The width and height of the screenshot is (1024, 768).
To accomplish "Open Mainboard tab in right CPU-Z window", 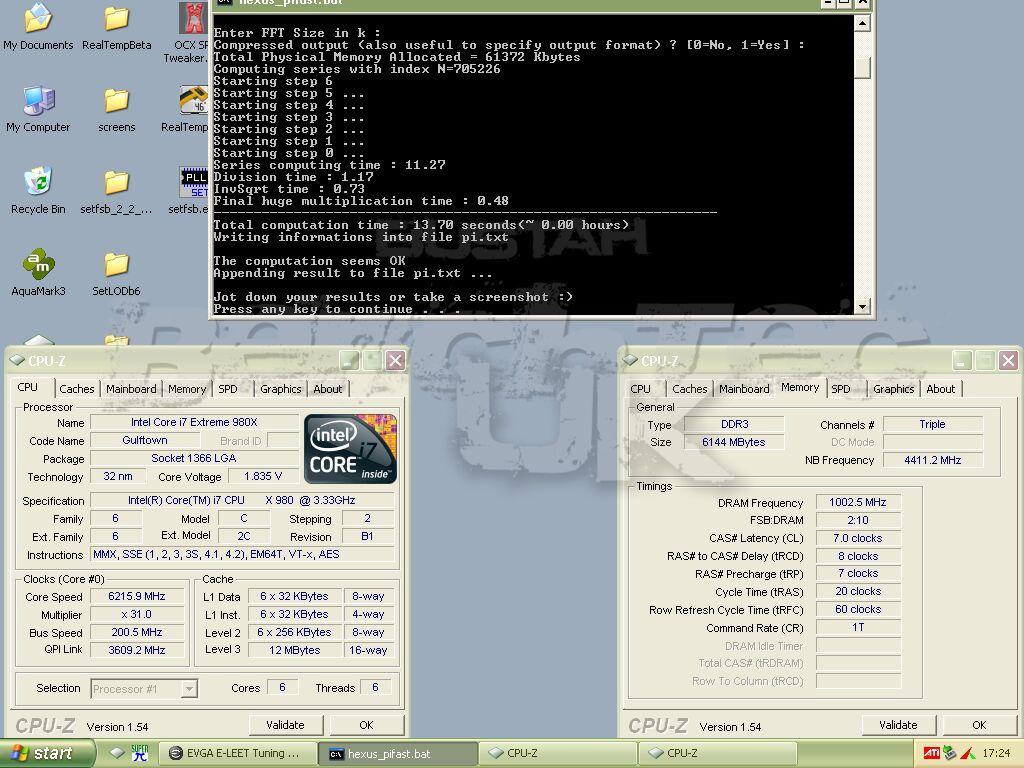I will click(x=744, y=389).
